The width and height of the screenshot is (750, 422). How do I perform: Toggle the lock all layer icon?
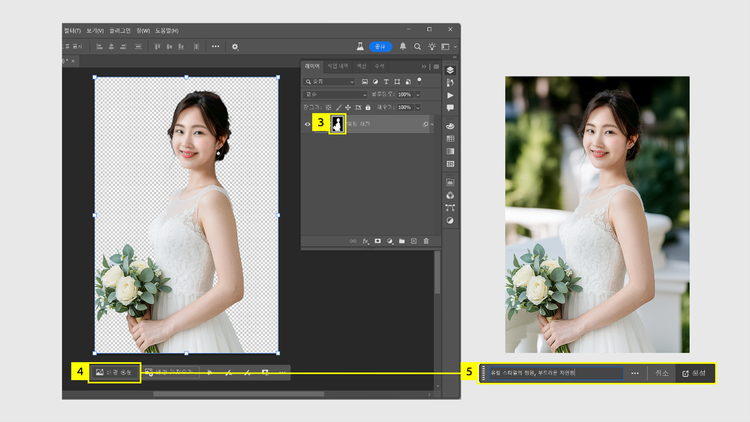[369, 107]
